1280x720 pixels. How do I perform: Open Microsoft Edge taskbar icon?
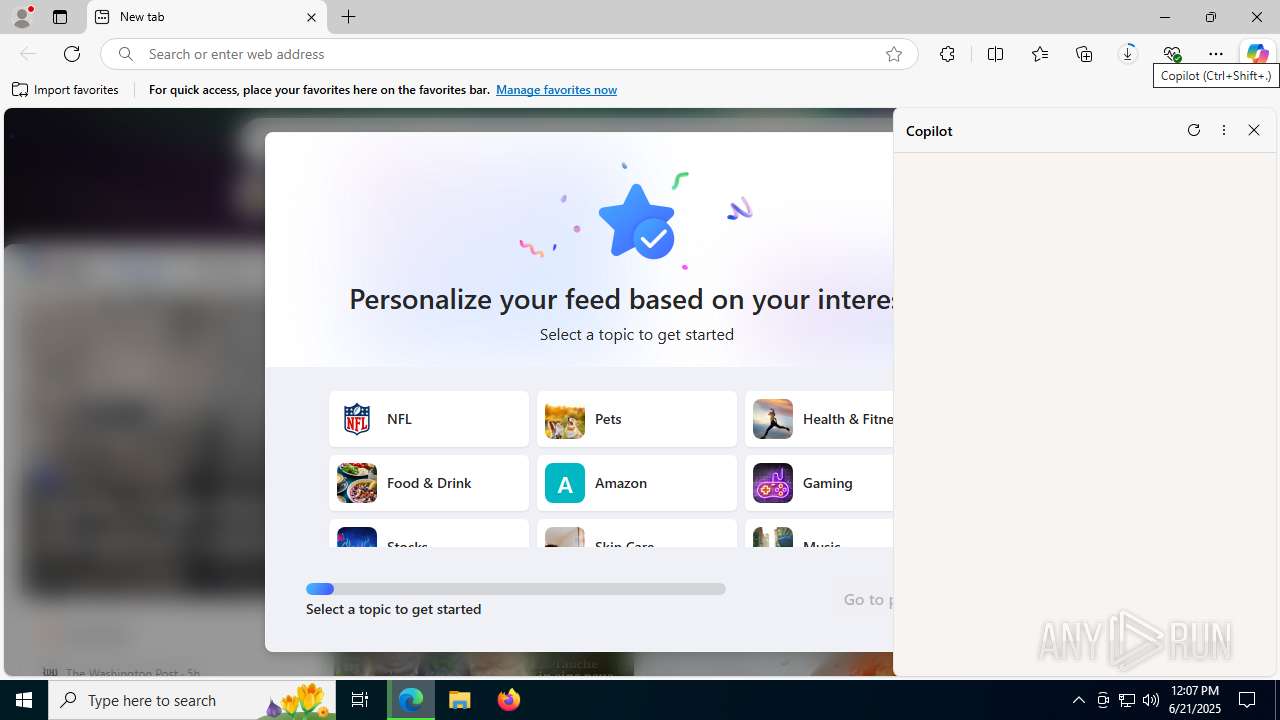[x=411, y=700]
